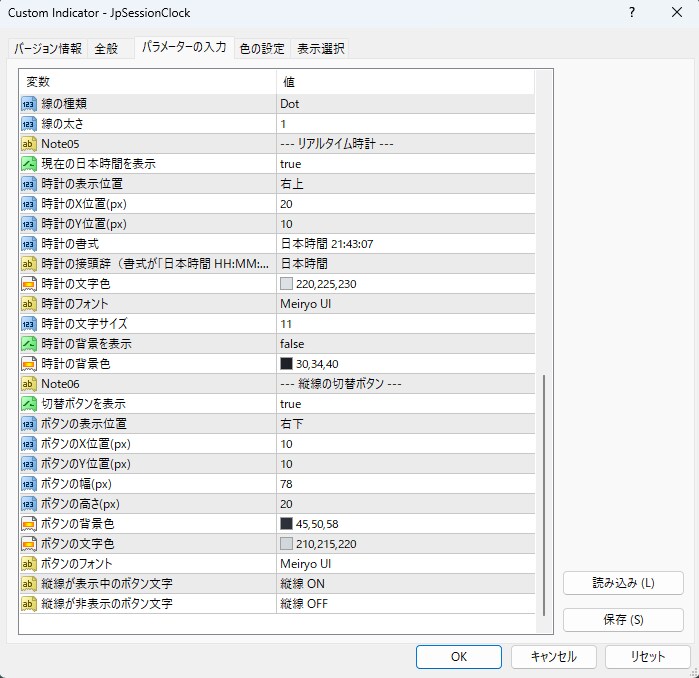Click the キャンセル button
This screenshot has width=699, height=678.
point(553,657)
